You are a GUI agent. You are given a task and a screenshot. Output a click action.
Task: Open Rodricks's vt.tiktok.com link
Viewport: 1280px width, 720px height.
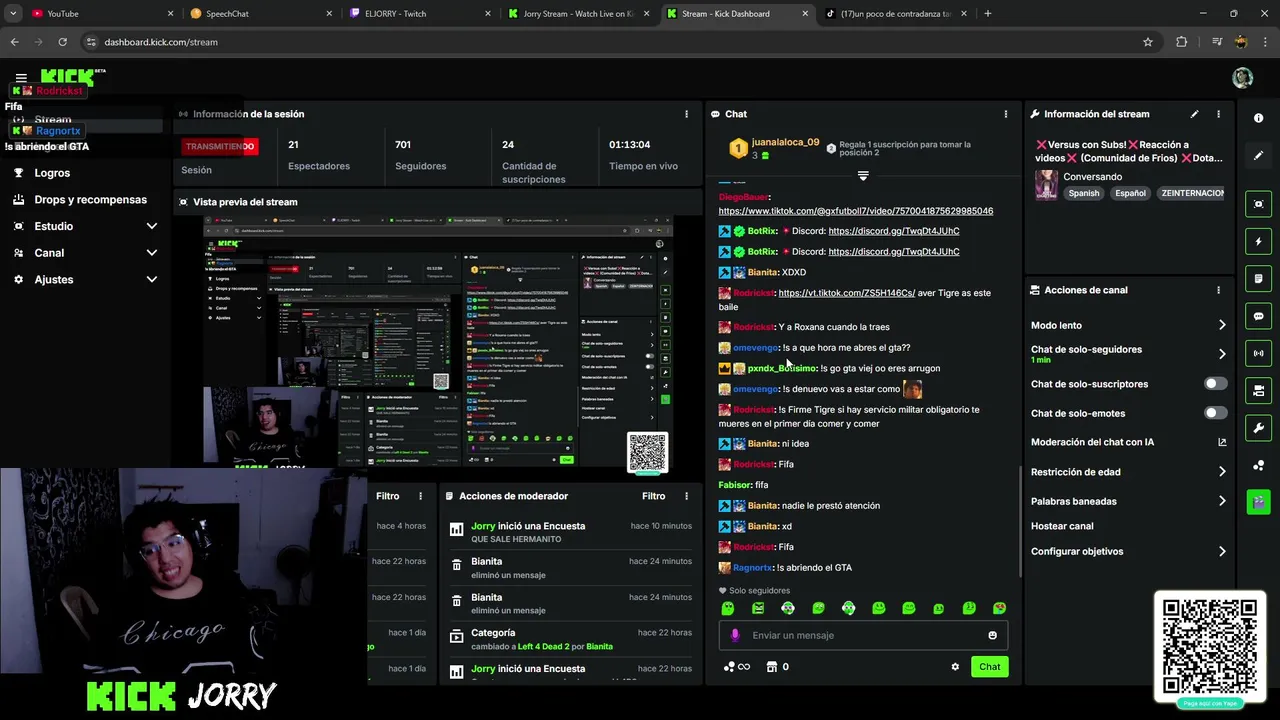click(846, 293)
